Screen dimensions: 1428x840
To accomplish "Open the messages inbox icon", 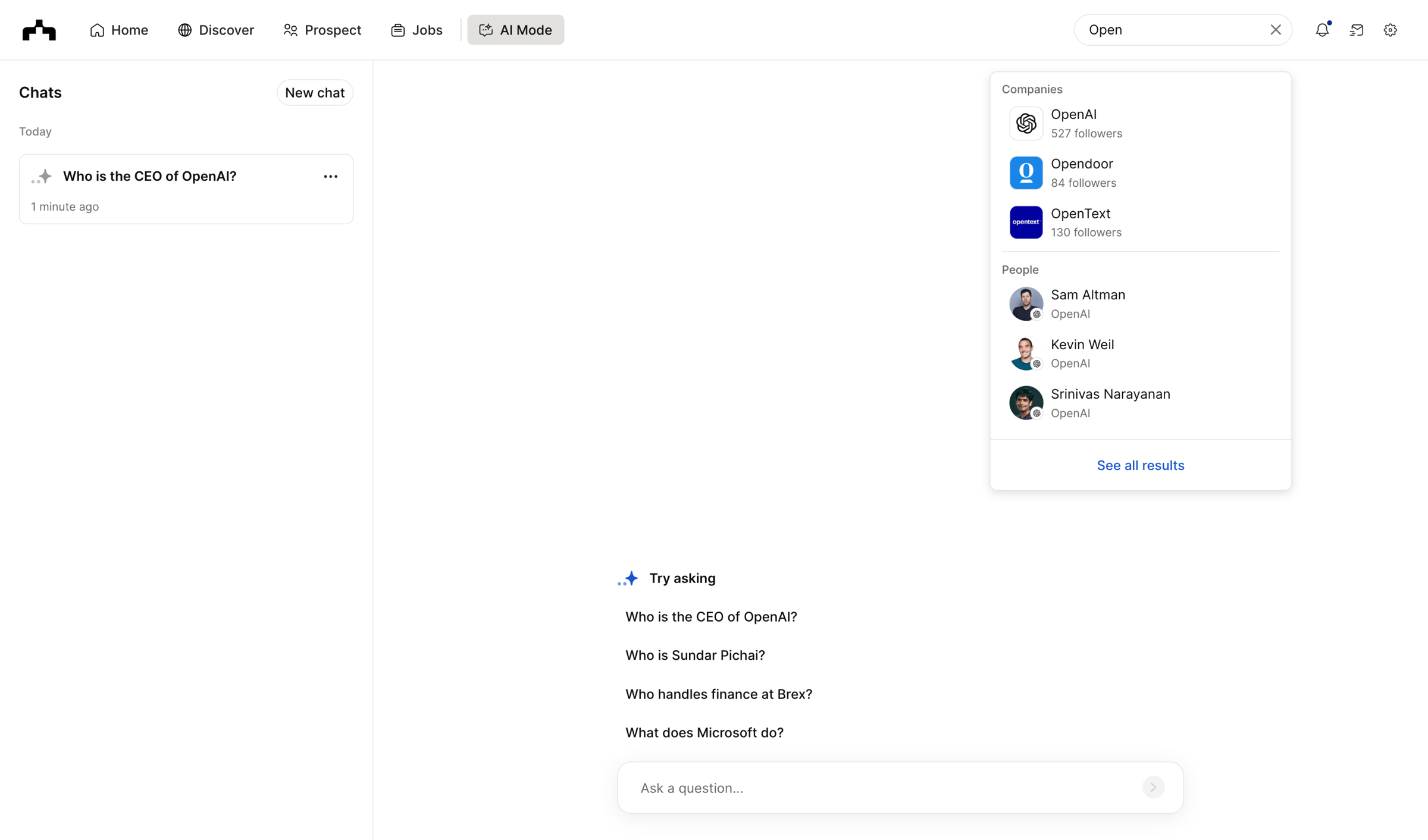I will tap(1357, 30).
